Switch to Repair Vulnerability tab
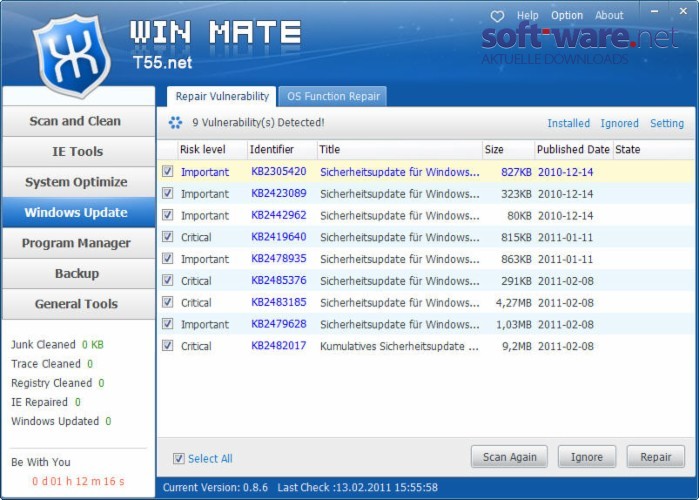699x500 pixels. pyautogui.click(x=222, y=96)
